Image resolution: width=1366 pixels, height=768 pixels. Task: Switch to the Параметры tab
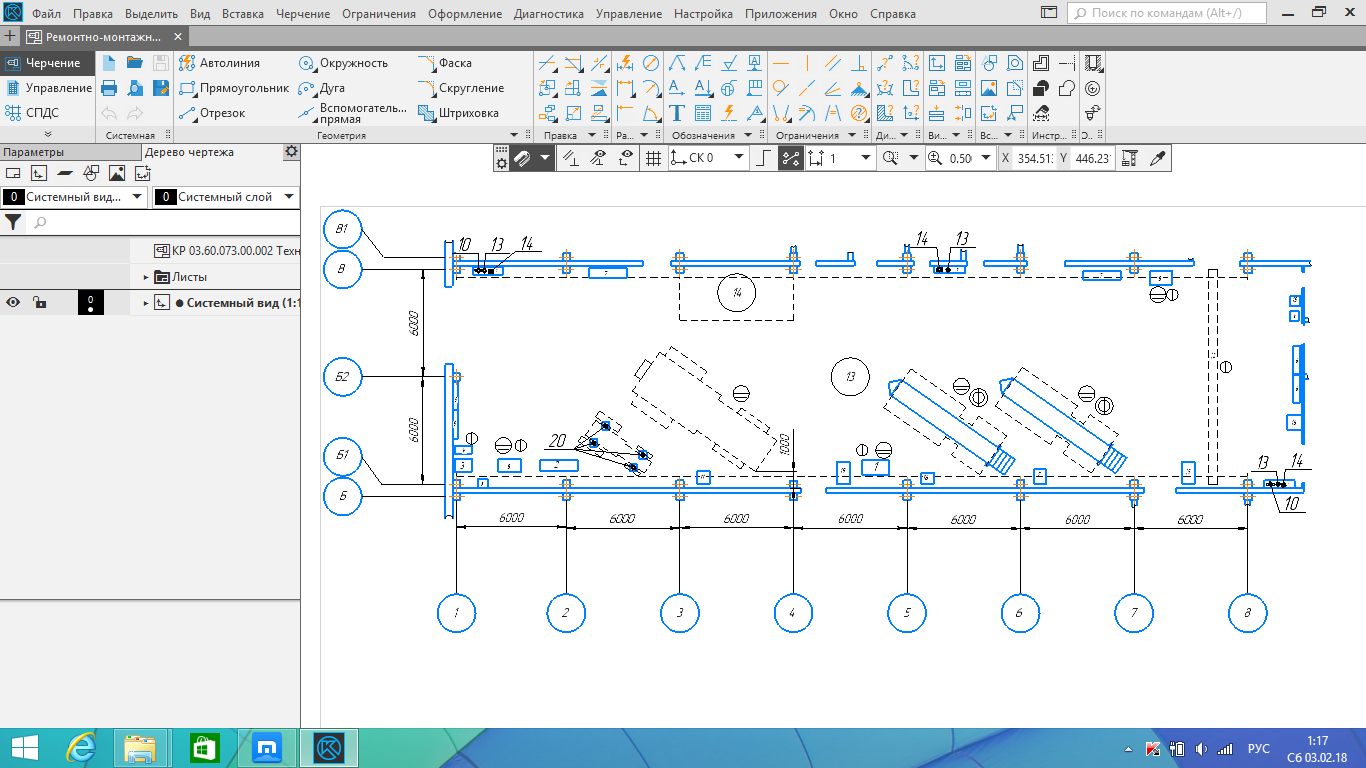(33, 152)
